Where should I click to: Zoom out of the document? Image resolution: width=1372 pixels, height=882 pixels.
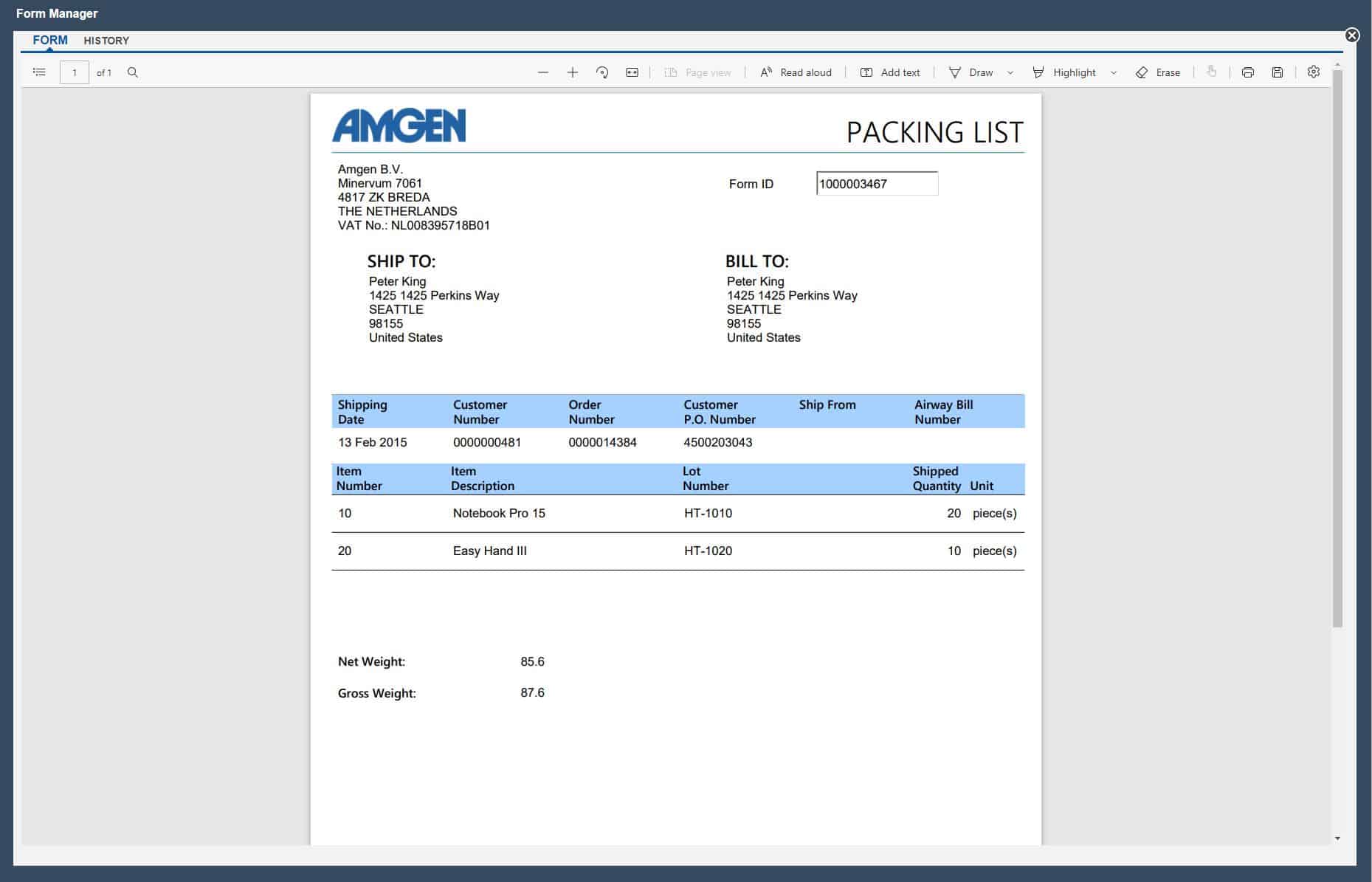pyautogui.click(x=542, y=72)
